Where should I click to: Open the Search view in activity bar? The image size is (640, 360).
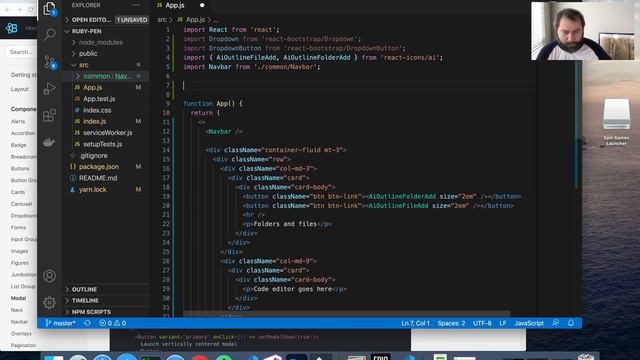click(x=49, y=34)
